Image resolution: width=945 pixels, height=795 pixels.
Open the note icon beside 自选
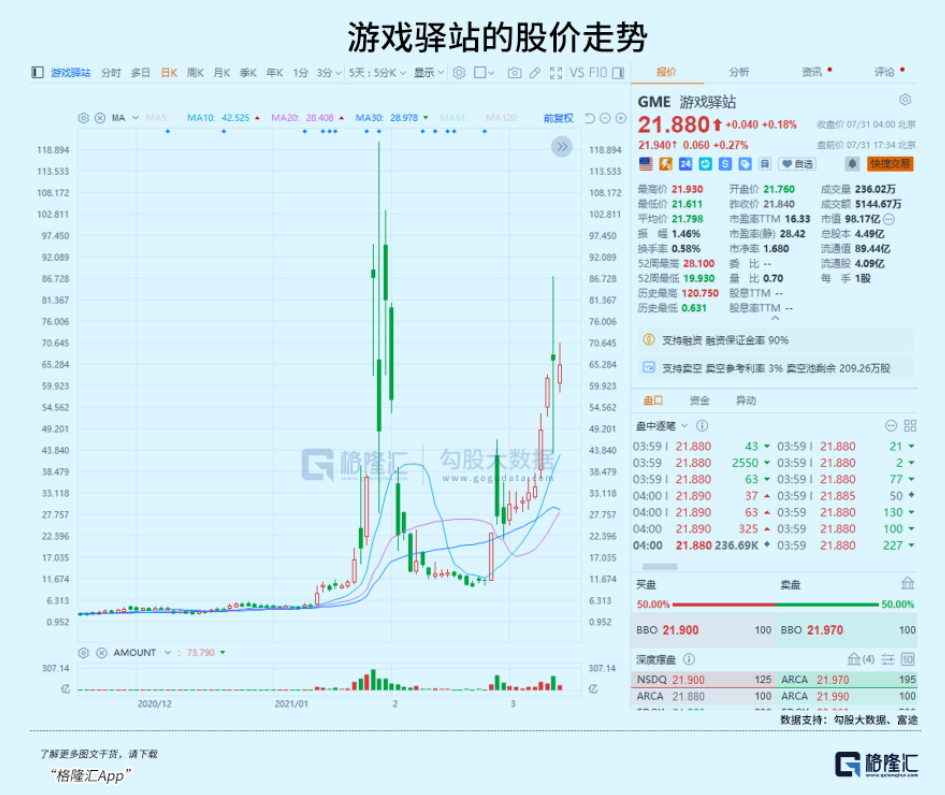click(x=764, y=164)
